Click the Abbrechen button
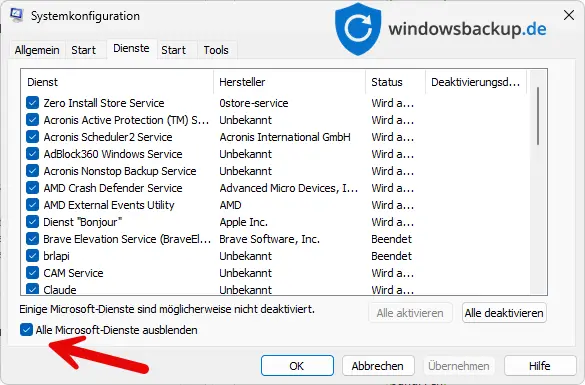This screenshot has width=585, height=385. coord(378,366)
